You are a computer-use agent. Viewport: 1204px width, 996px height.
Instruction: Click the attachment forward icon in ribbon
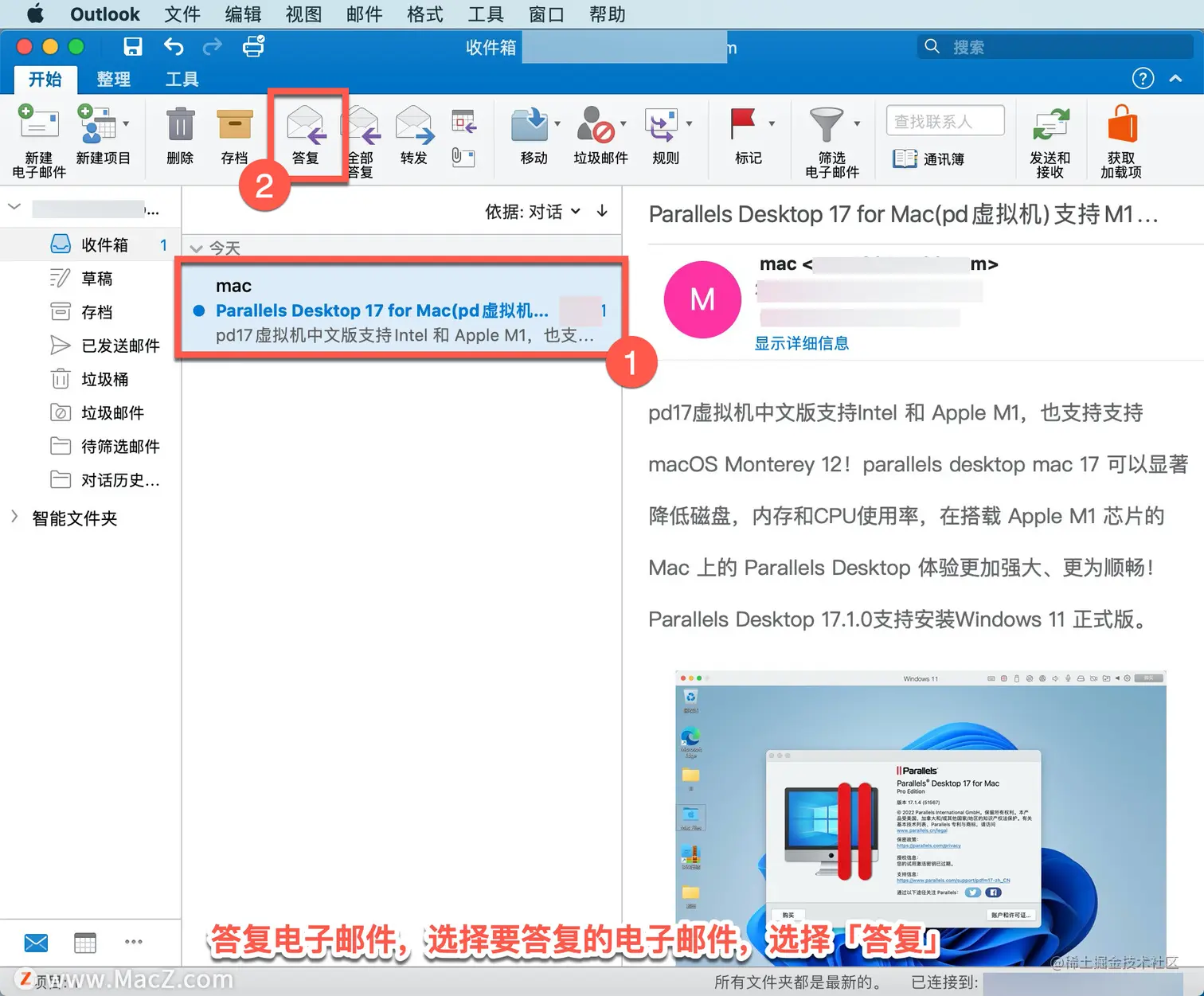(x=463, y=157)
